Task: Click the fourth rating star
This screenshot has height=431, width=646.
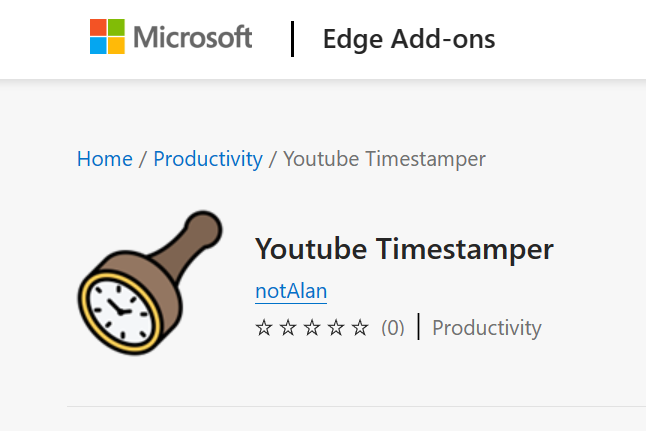Action: 336,328
